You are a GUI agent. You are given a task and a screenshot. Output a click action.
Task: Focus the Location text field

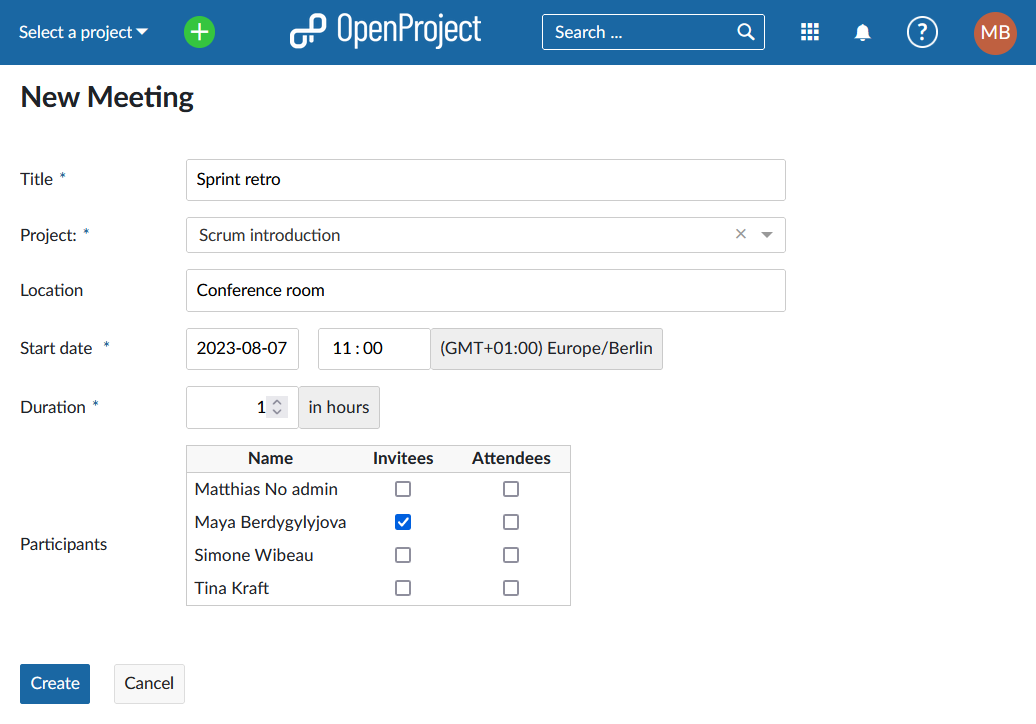tap(485, 290)
